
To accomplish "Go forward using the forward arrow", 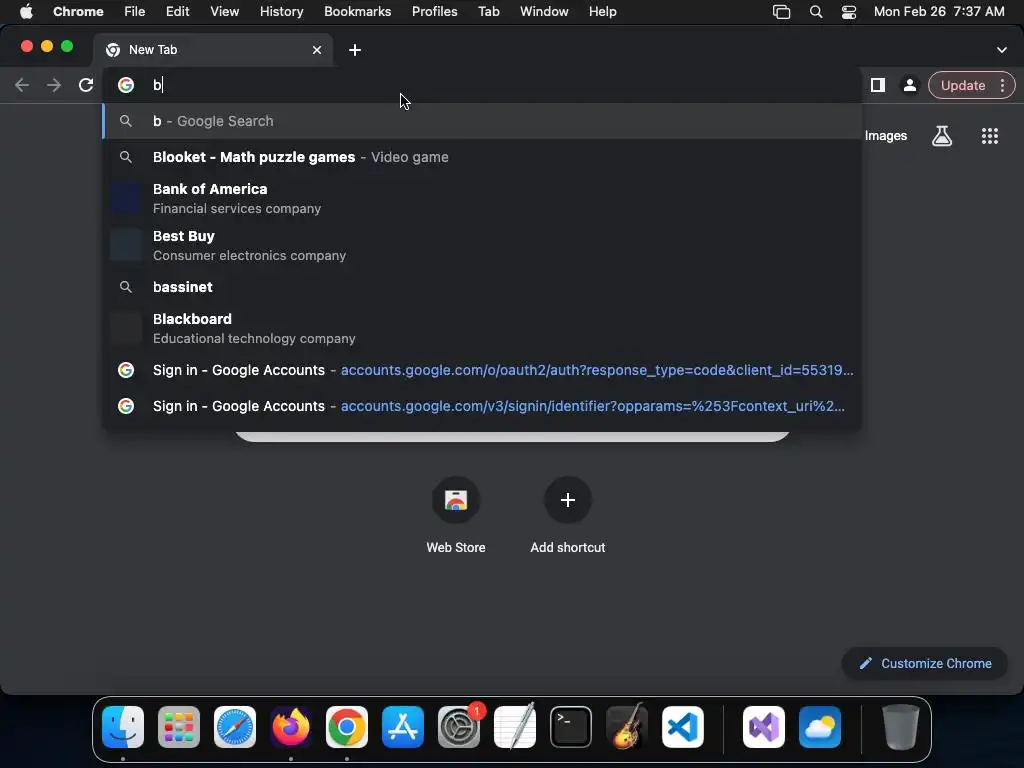I will [x=54, y=85].
